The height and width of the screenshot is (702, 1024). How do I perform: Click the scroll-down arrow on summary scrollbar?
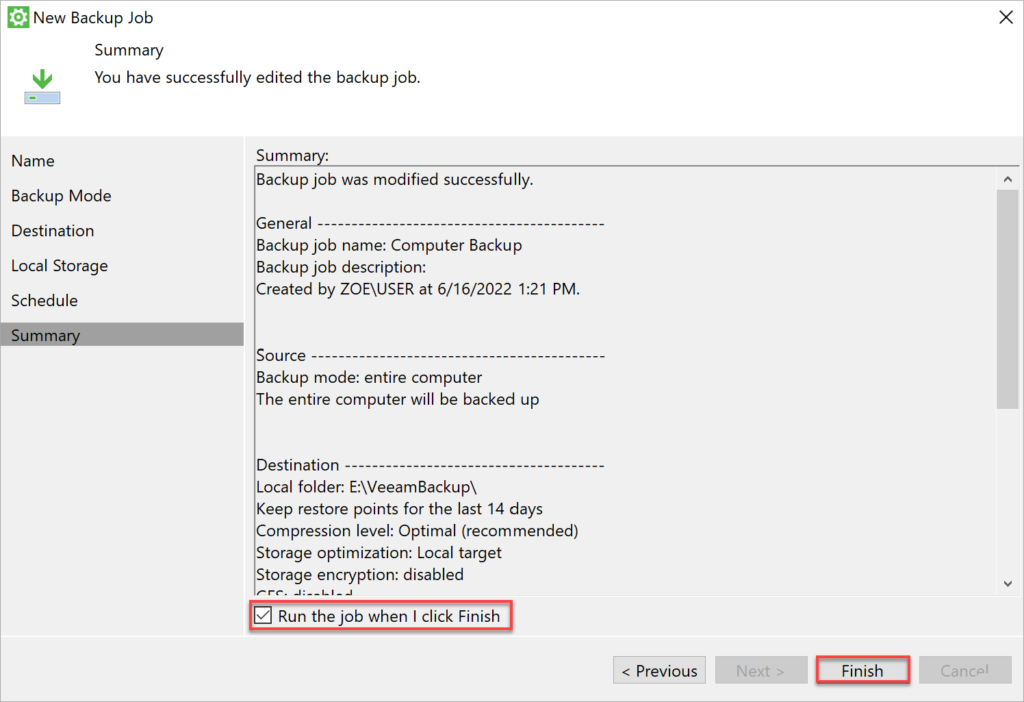1008,584
